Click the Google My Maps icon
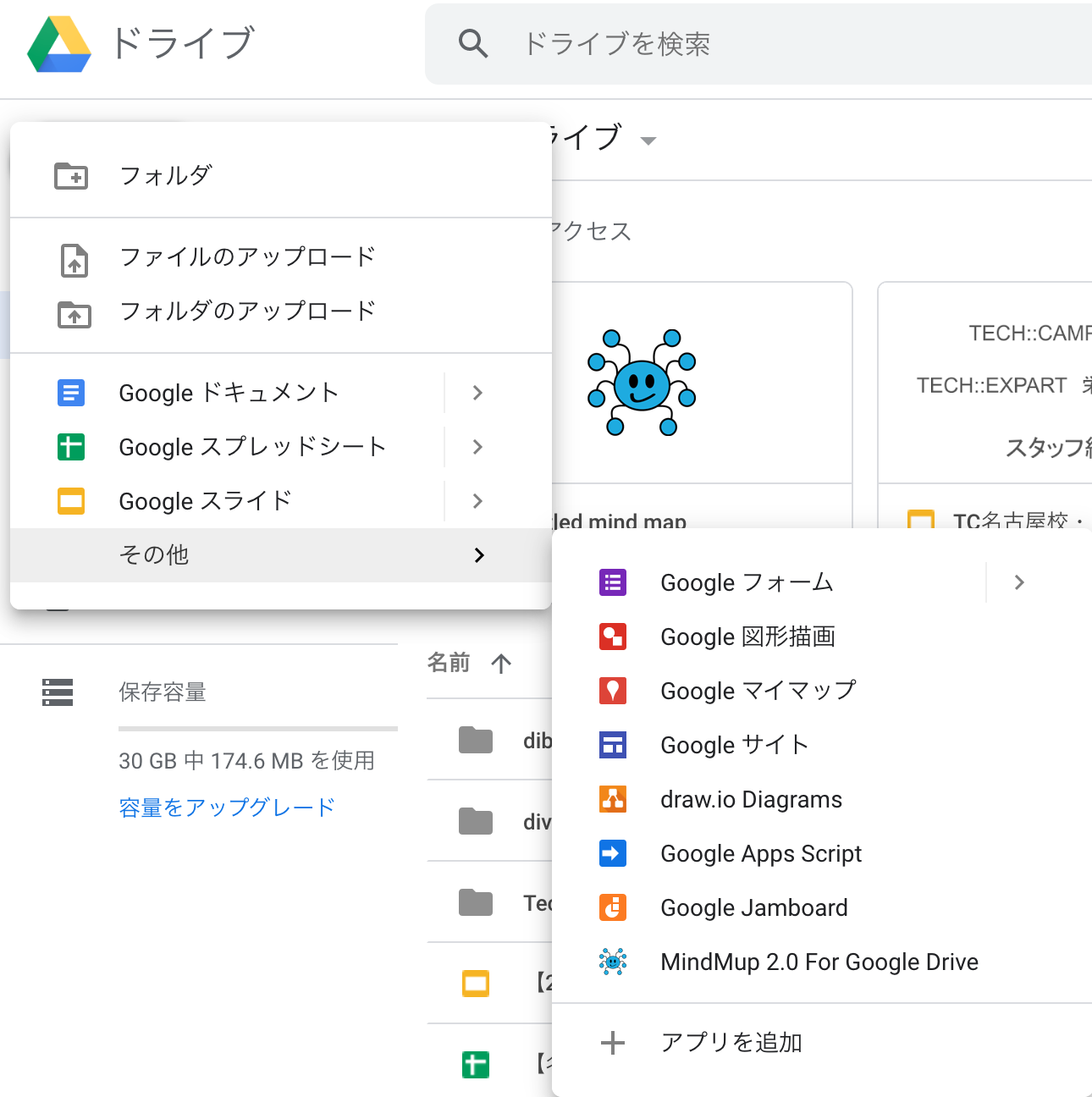 click(x=613, y=691)
